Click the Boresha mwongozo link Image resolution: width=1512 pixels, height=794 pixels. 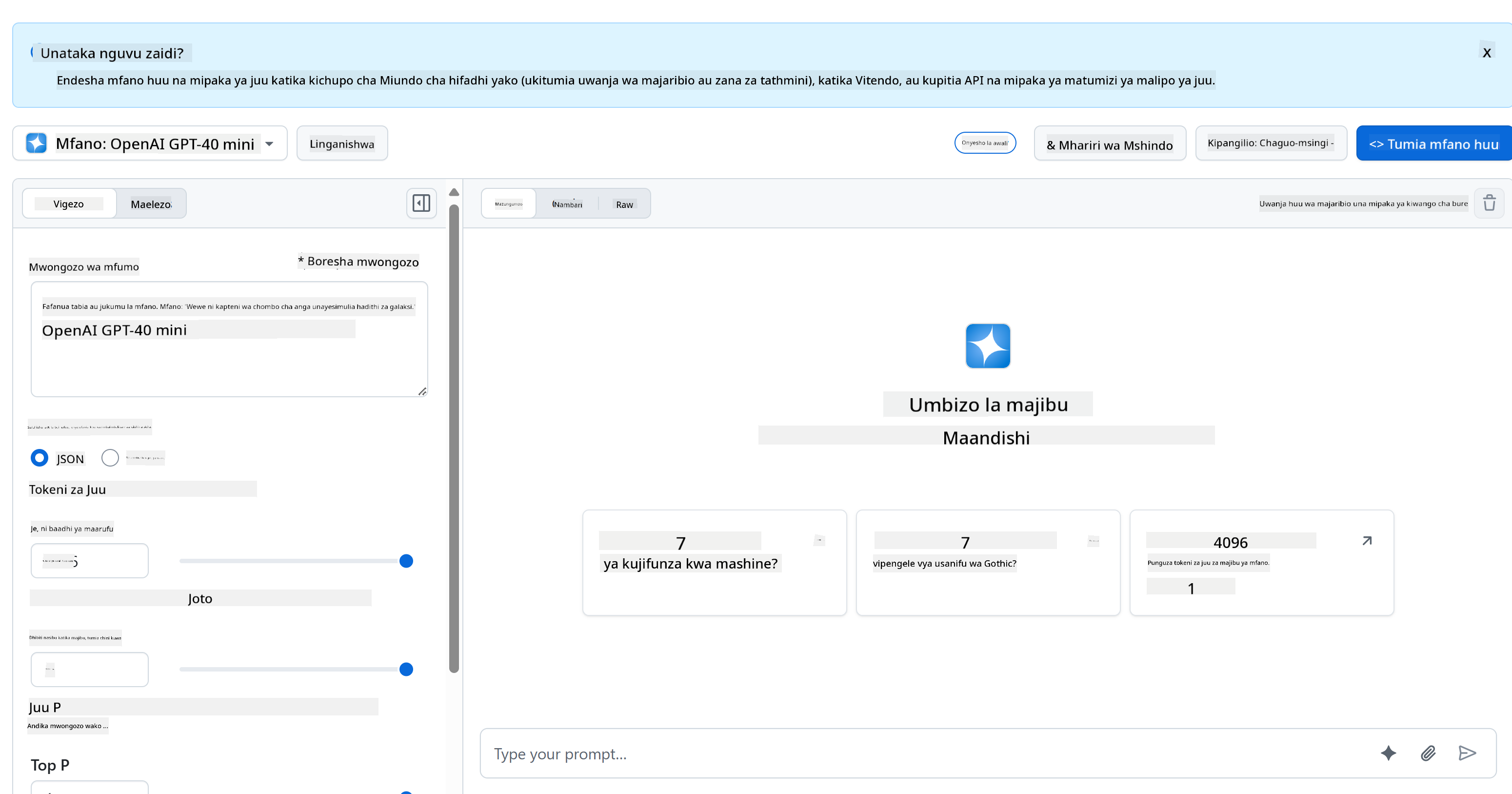[x=358, y=262]
